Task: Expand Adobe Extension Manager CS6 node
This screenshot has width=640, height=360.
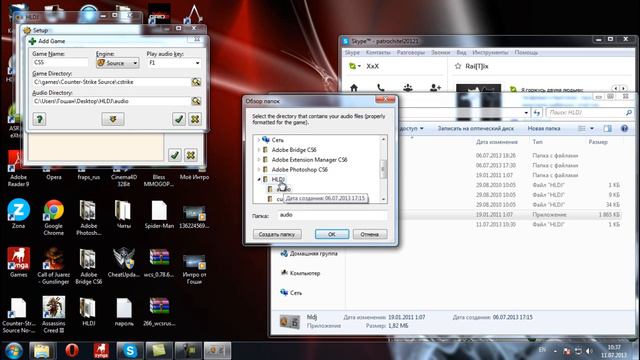Action: tap(258, 160)
